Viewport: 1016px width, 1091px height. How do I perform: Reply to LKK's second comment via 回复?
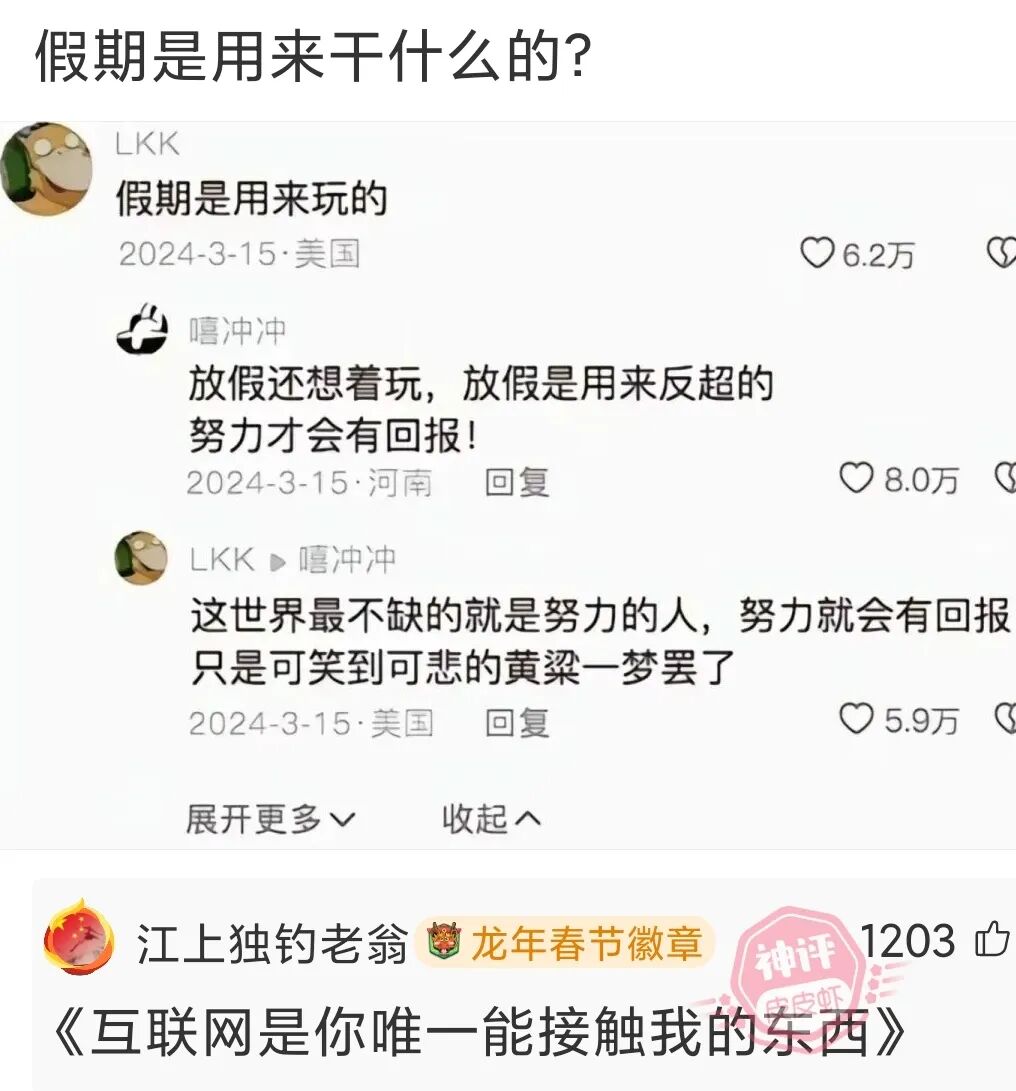point(517,723)
